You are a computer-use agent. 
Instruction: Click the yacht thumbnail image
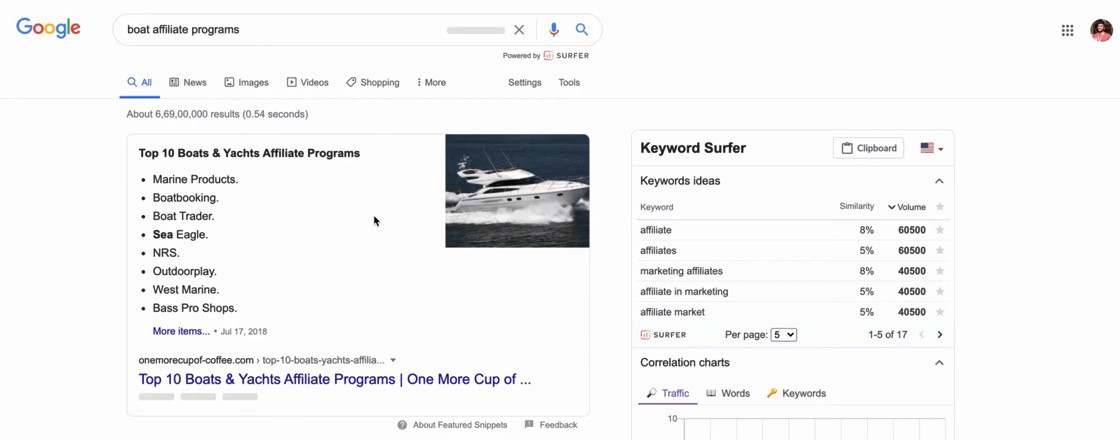pyautogui.click(x=517, y=191)
